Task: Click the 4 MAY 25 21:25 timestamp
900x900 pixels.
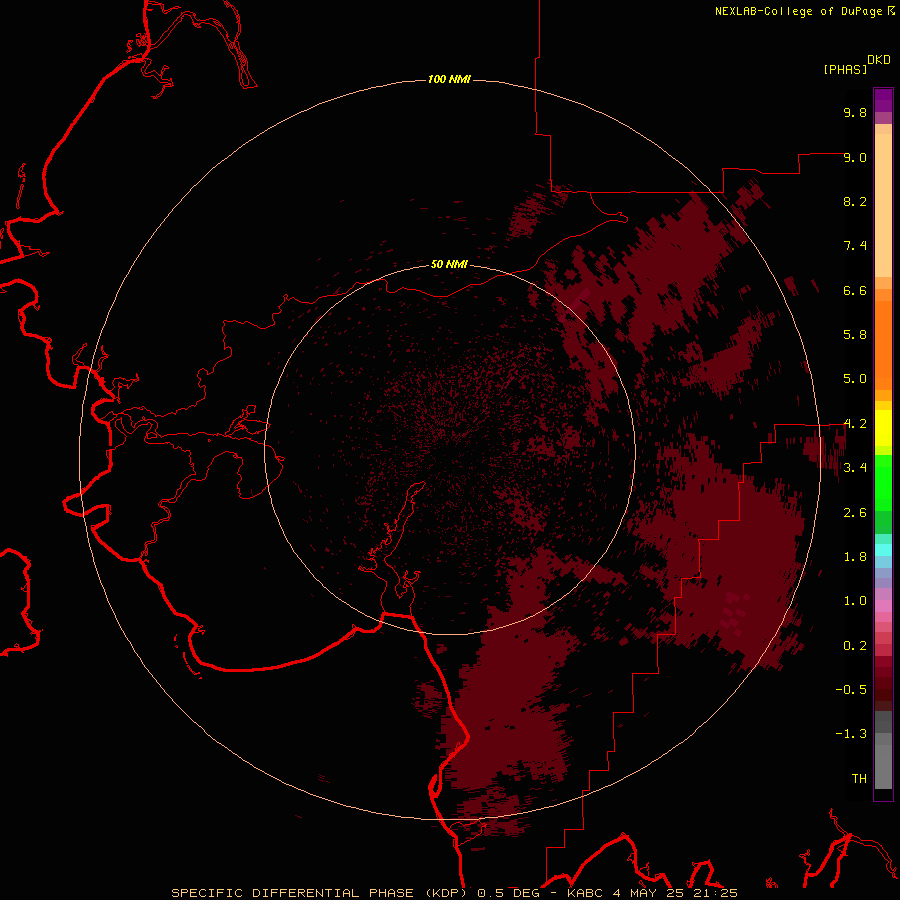Action: (x=675, y=893)
